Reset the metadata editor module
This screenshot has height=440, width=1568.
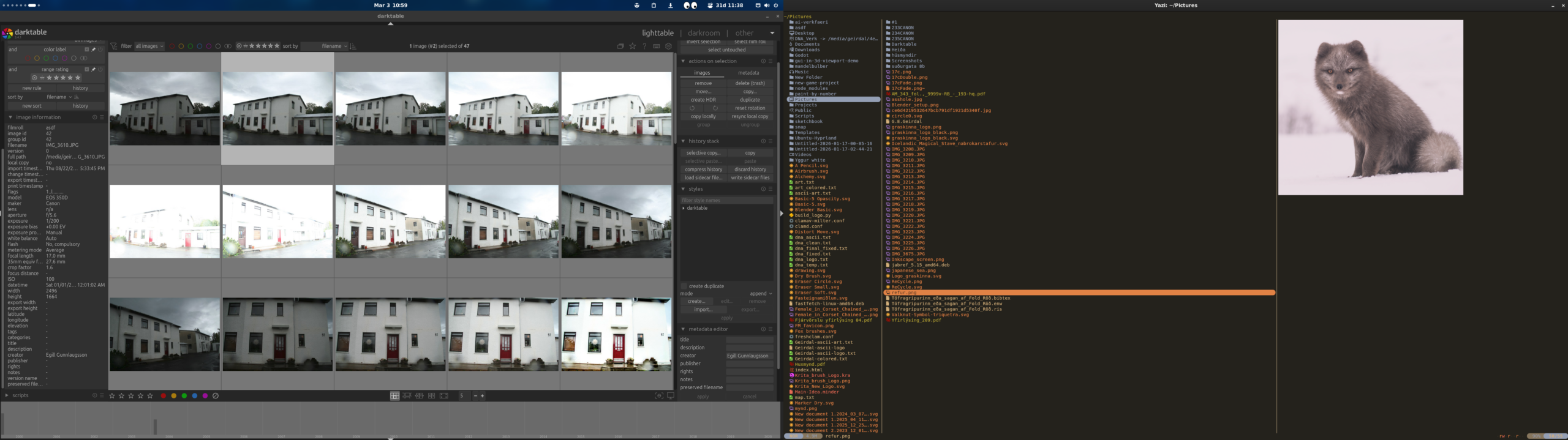763,329
